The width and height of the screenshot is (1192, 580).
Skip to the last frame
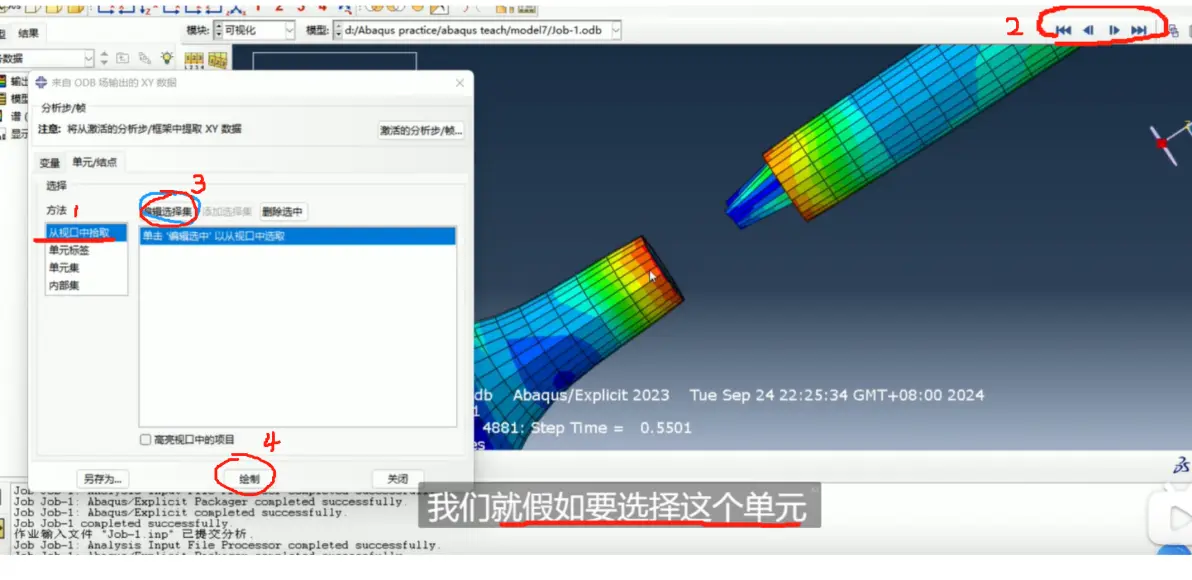pyautogui.click(x=1139, y=30)
